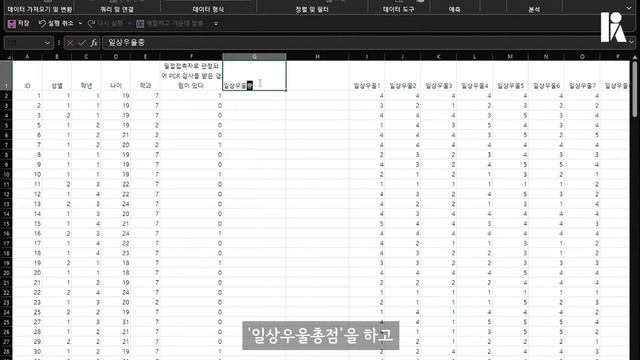Click the Save (저장) icon

[12, 24]
